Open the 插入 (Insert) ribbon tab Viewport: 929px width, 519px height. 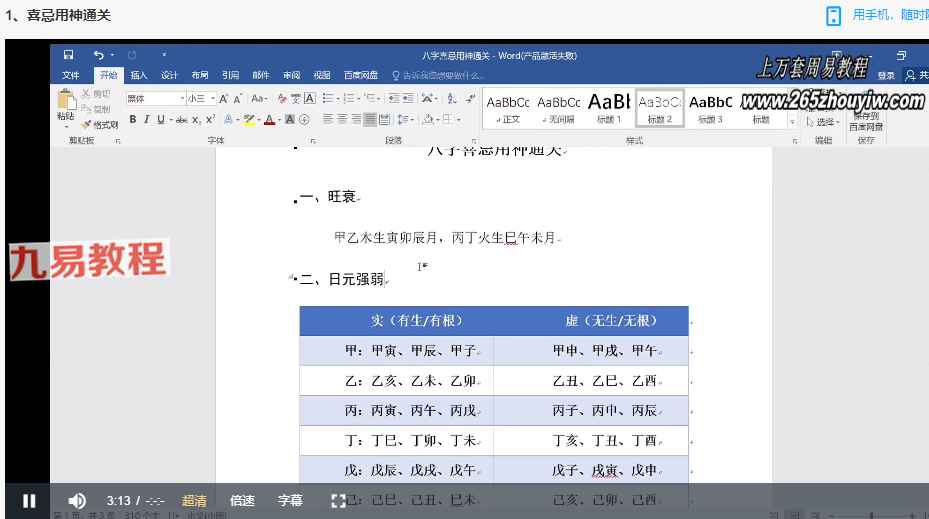tap(139, 75)
